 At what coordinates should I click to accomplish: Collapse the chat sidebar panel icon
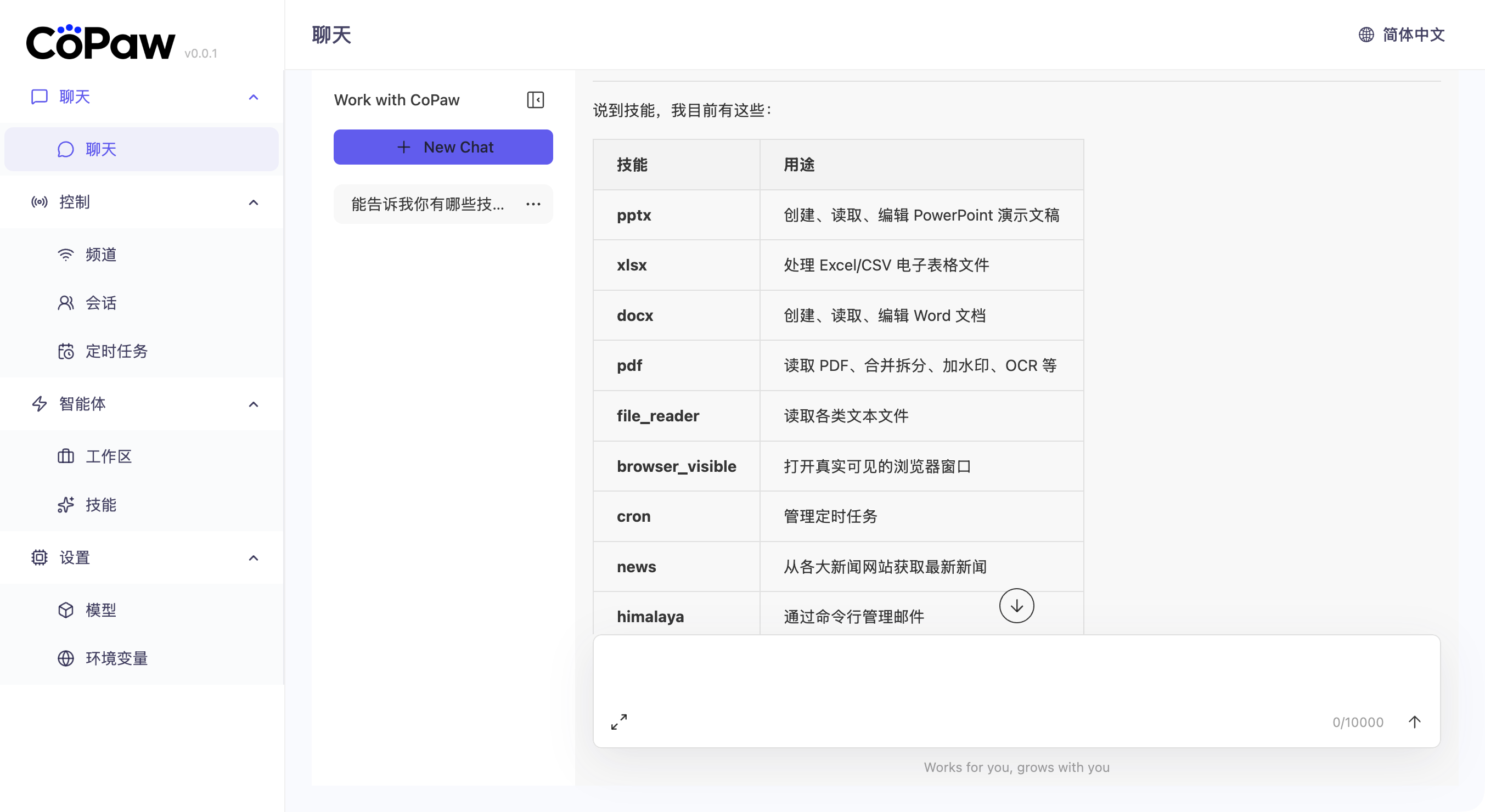tap(535, 100)
